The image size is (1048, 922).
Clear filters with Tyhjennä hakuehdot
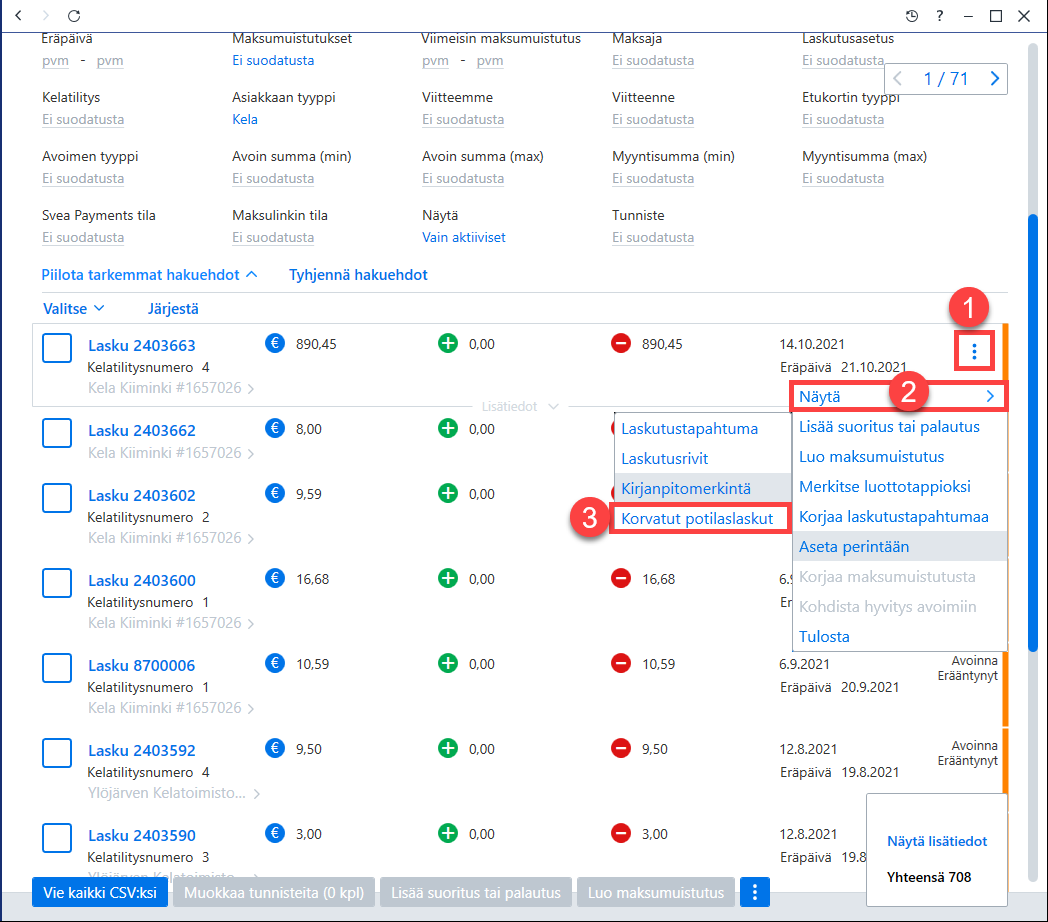(358, 275)
